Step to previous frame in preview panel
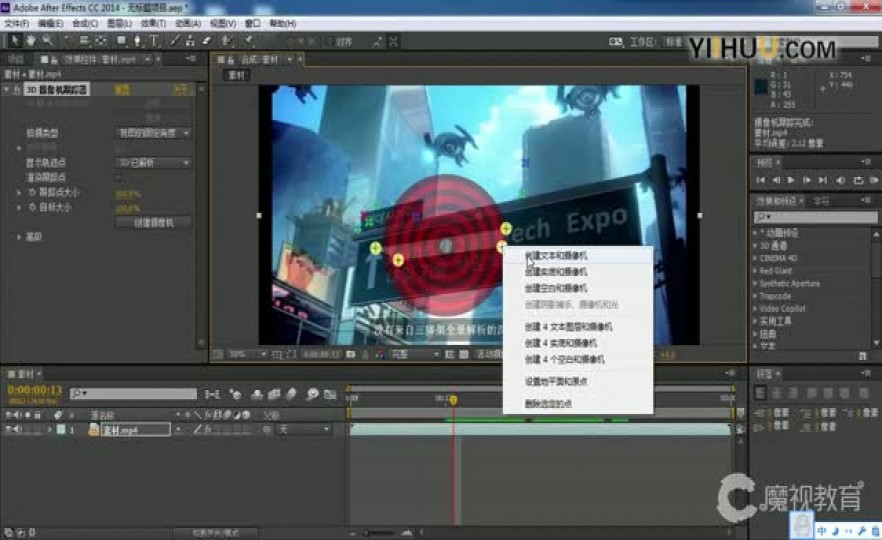This screenshot has width=882, height=540. [x=776, y=180]
